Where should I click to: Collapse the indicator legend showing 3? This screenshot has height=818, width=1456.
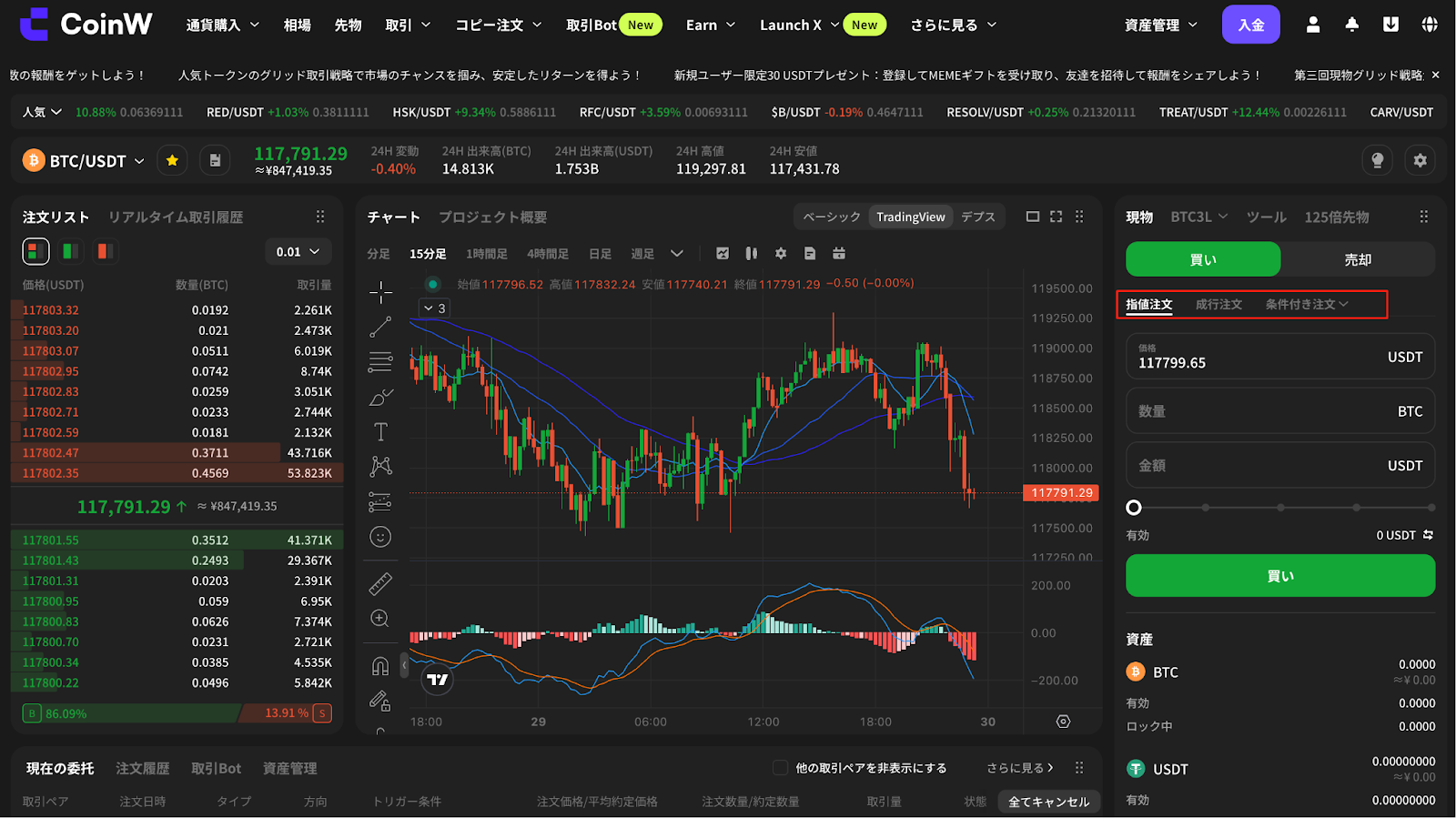pyautogui.click(x=434, y=308)
